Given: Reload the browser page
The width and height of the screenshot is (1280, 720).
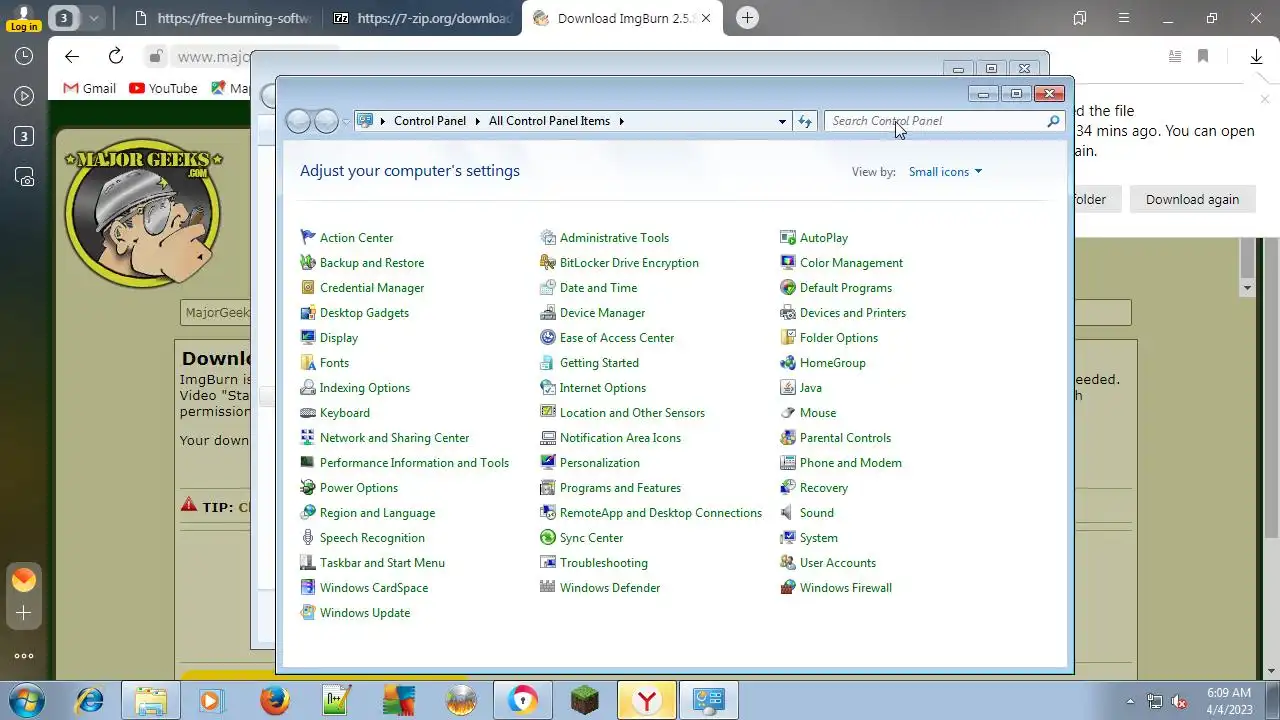Looking at the screenshot, I should [116, 56].
